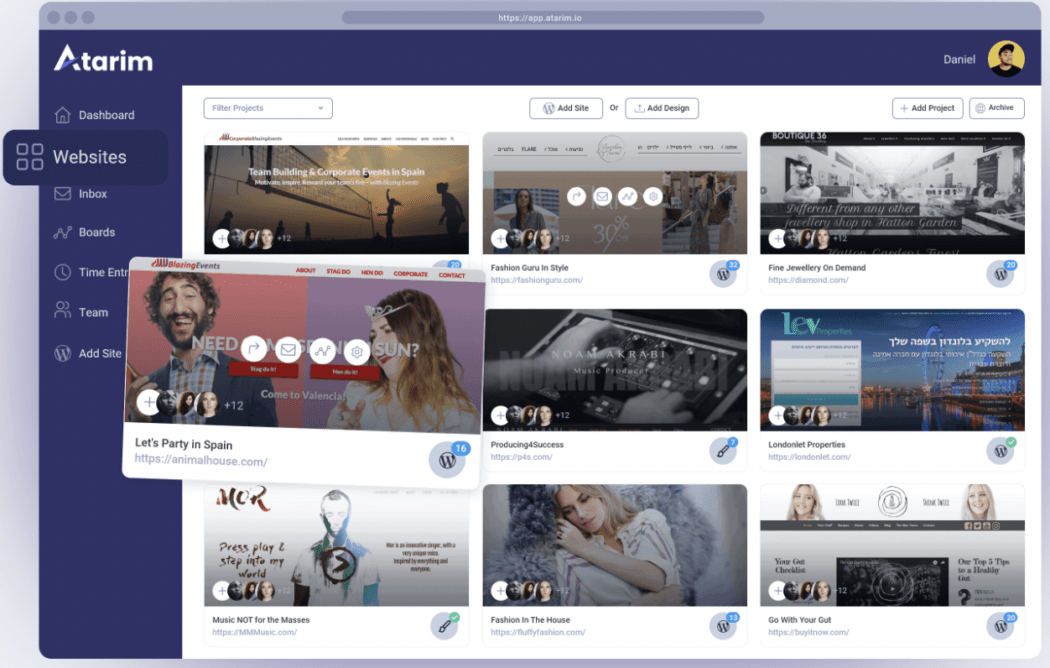Select the analytics icon on Fashion Guru card
The width and height of the screenshot is (1050, 668).
pos(627,196)
